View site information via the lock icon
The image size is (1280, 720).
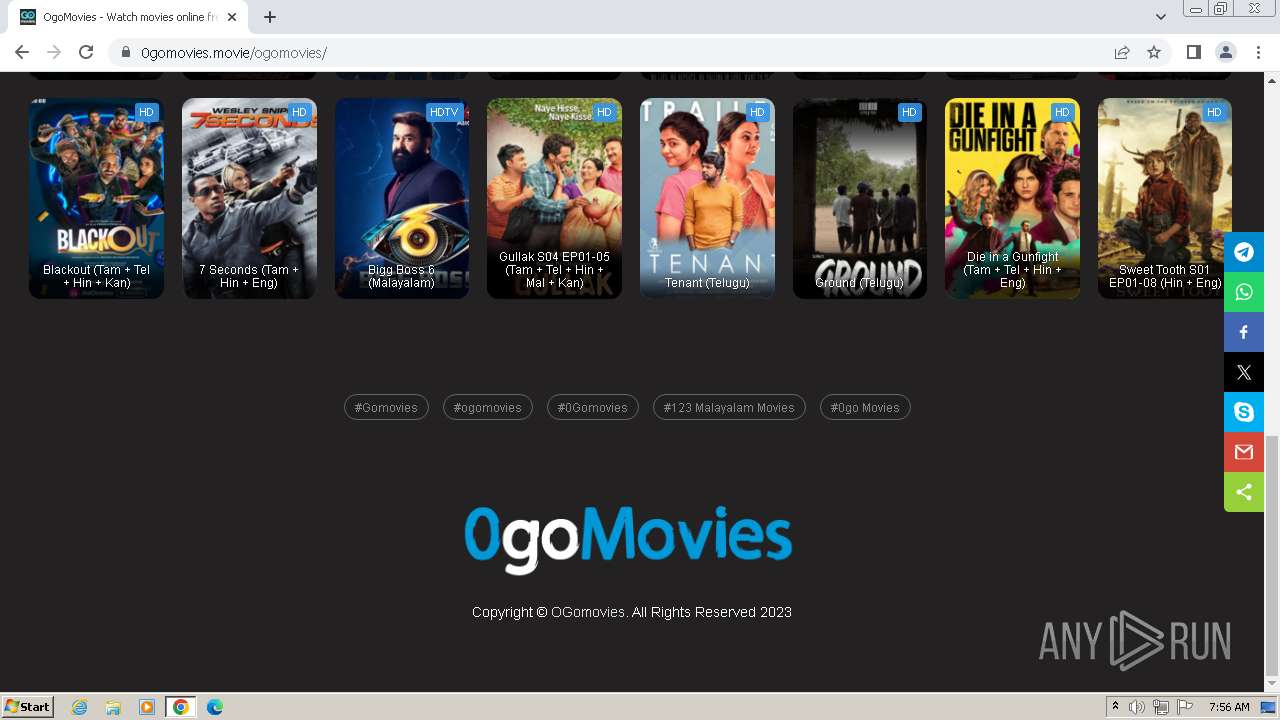pos(126,52)
